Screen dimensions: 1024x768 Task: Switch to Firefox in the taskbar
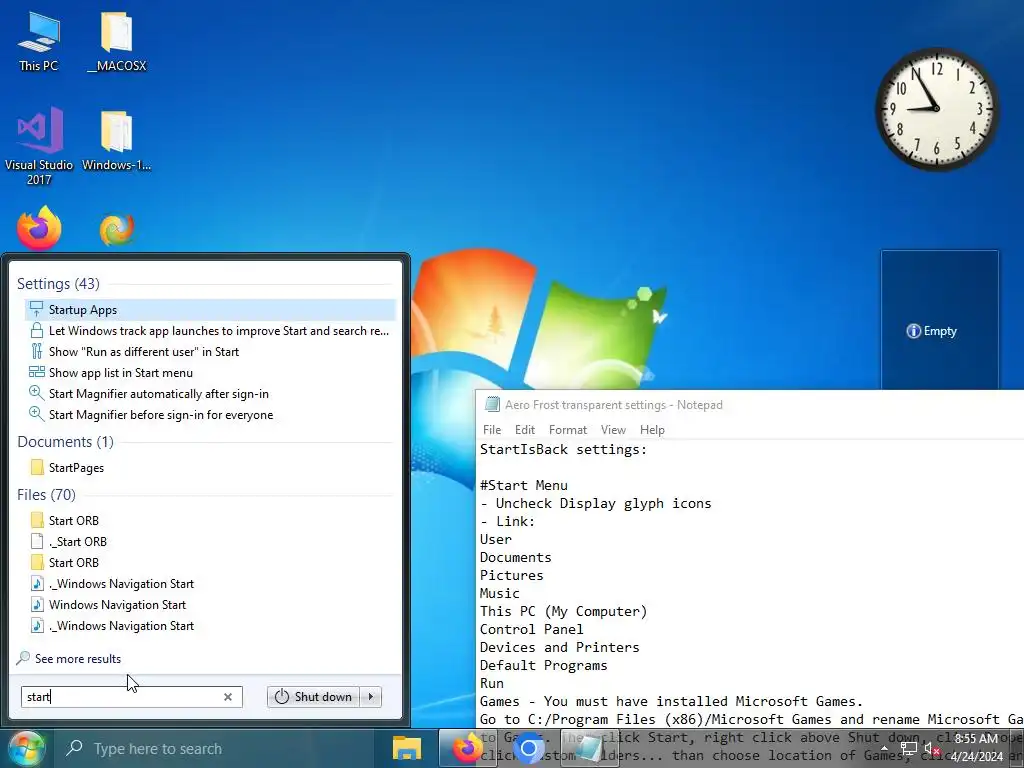[x=468, y=748]
